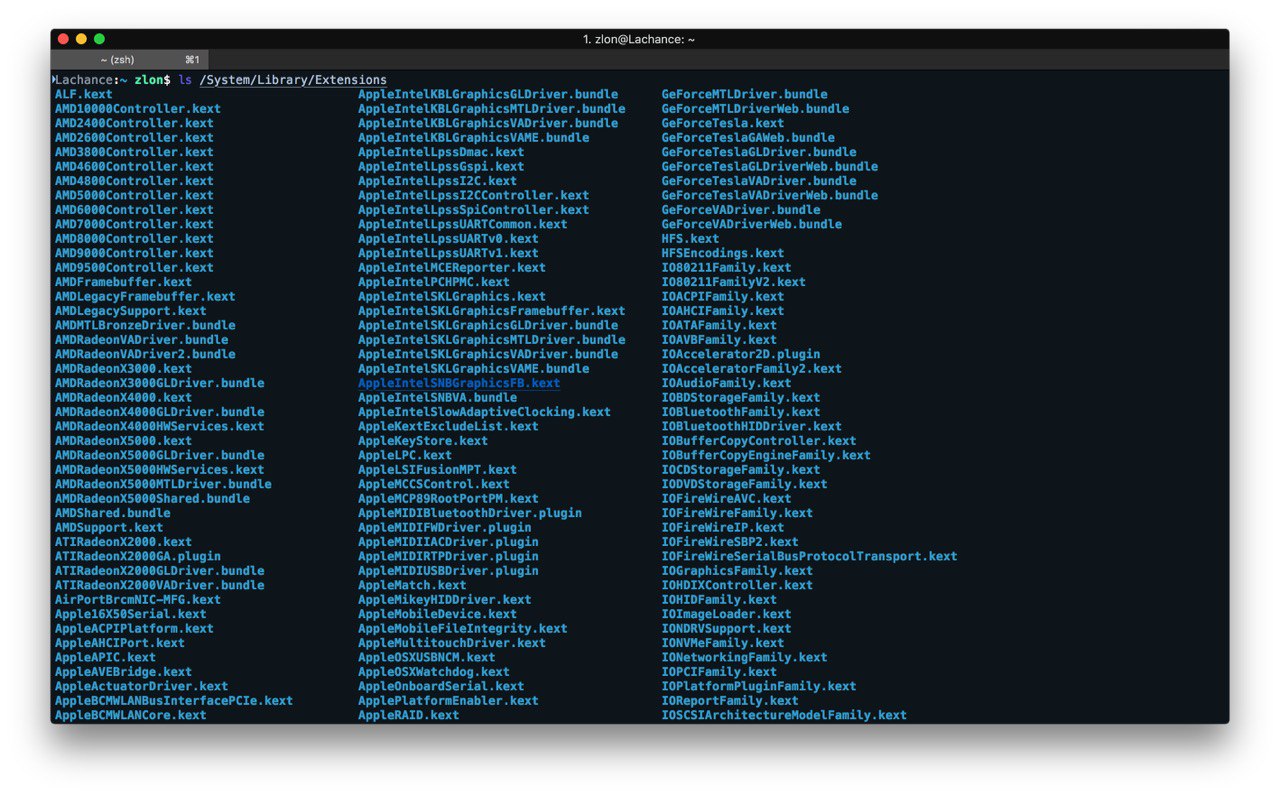
Task: Click AppleLSIFusionMPT.kext entry
Action: 438,470
